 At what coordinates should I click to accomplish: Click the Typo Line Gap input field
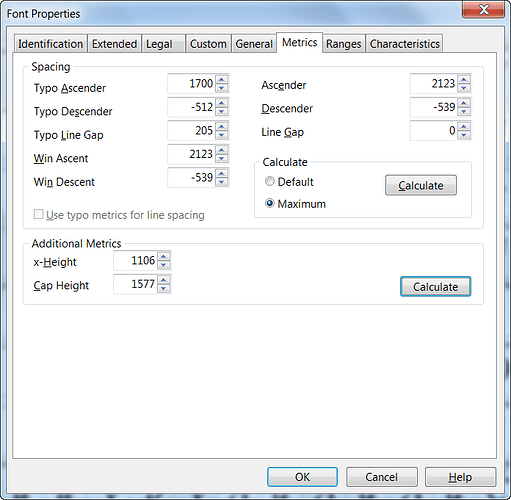(x=192, y=130)
